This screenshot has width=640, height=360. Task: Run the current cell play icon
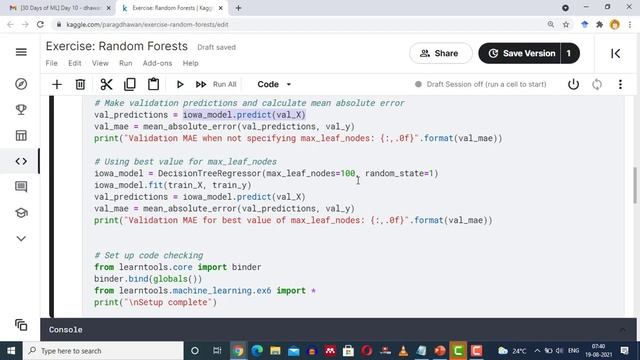[x=180, y=84]
